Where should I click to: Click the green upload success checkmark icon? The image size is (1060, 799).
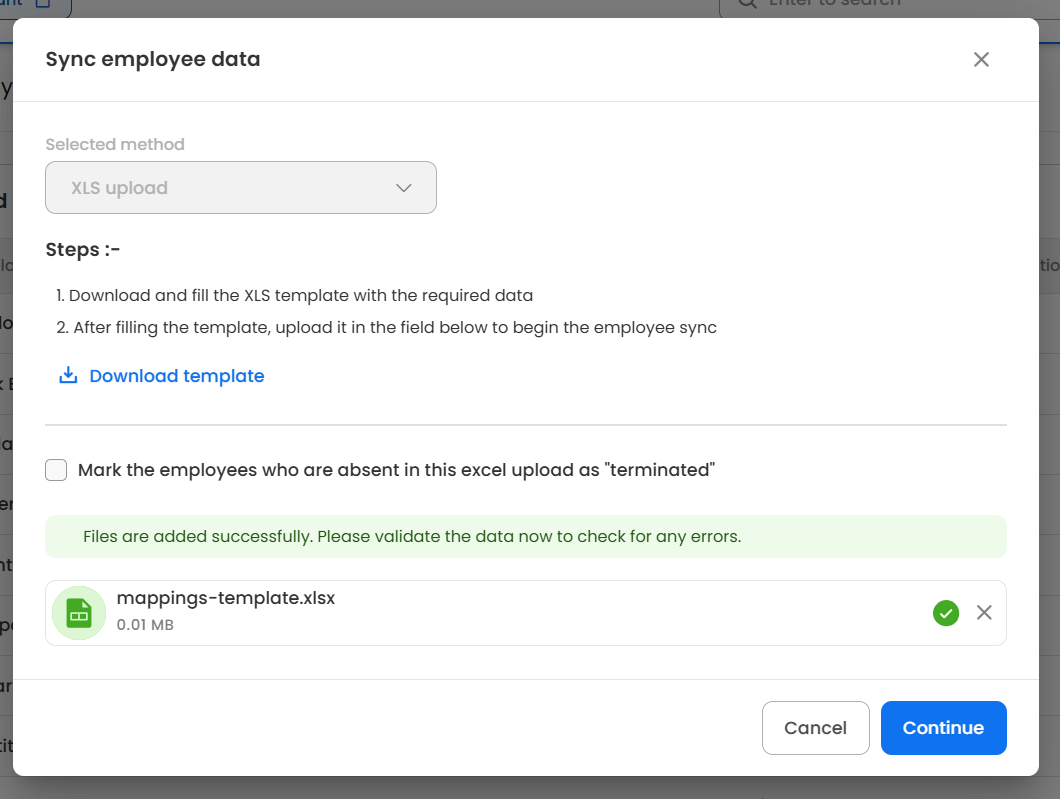click(x=946, y=613)
